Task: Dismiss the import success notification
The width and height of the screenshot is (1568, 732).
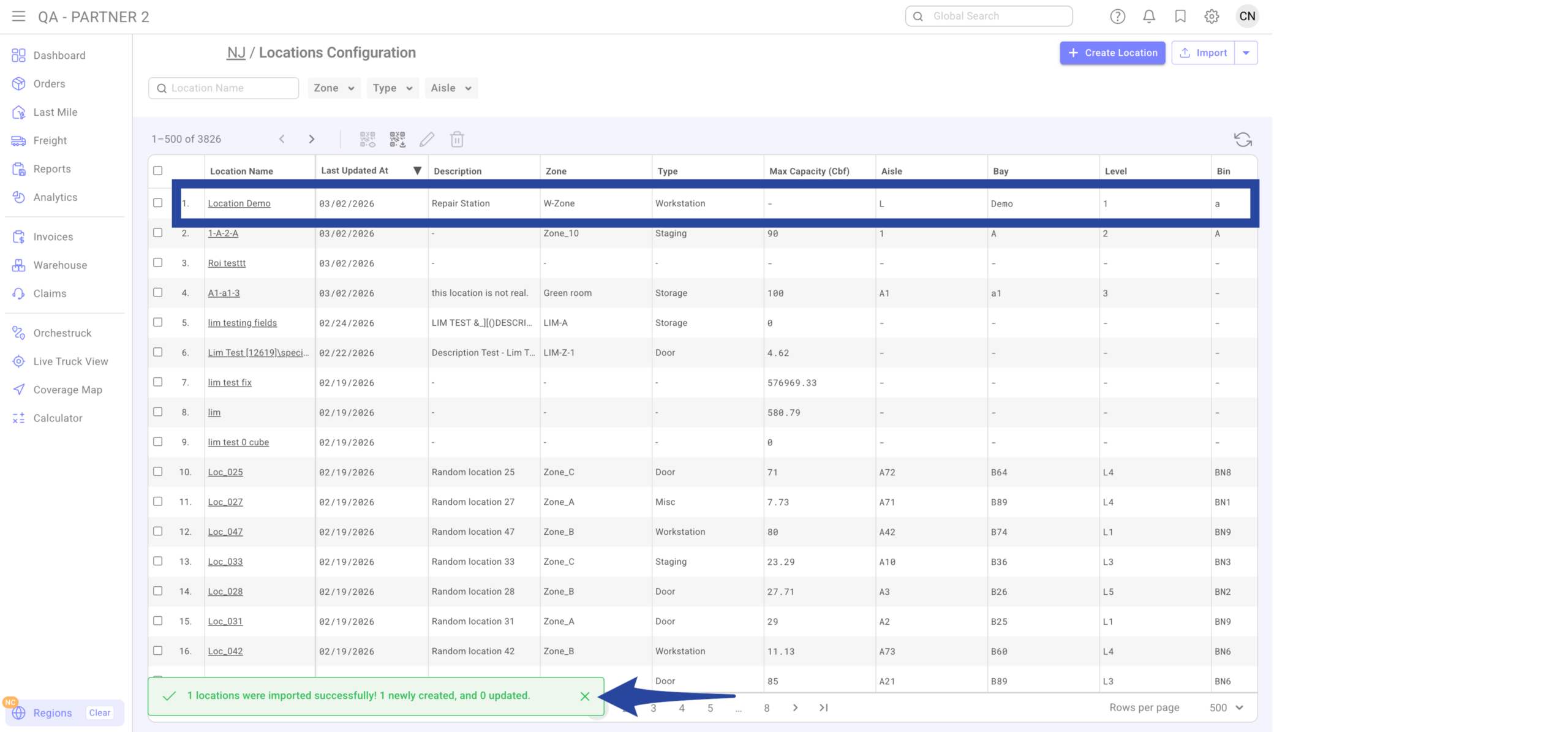Action: [x=584, y=696]
